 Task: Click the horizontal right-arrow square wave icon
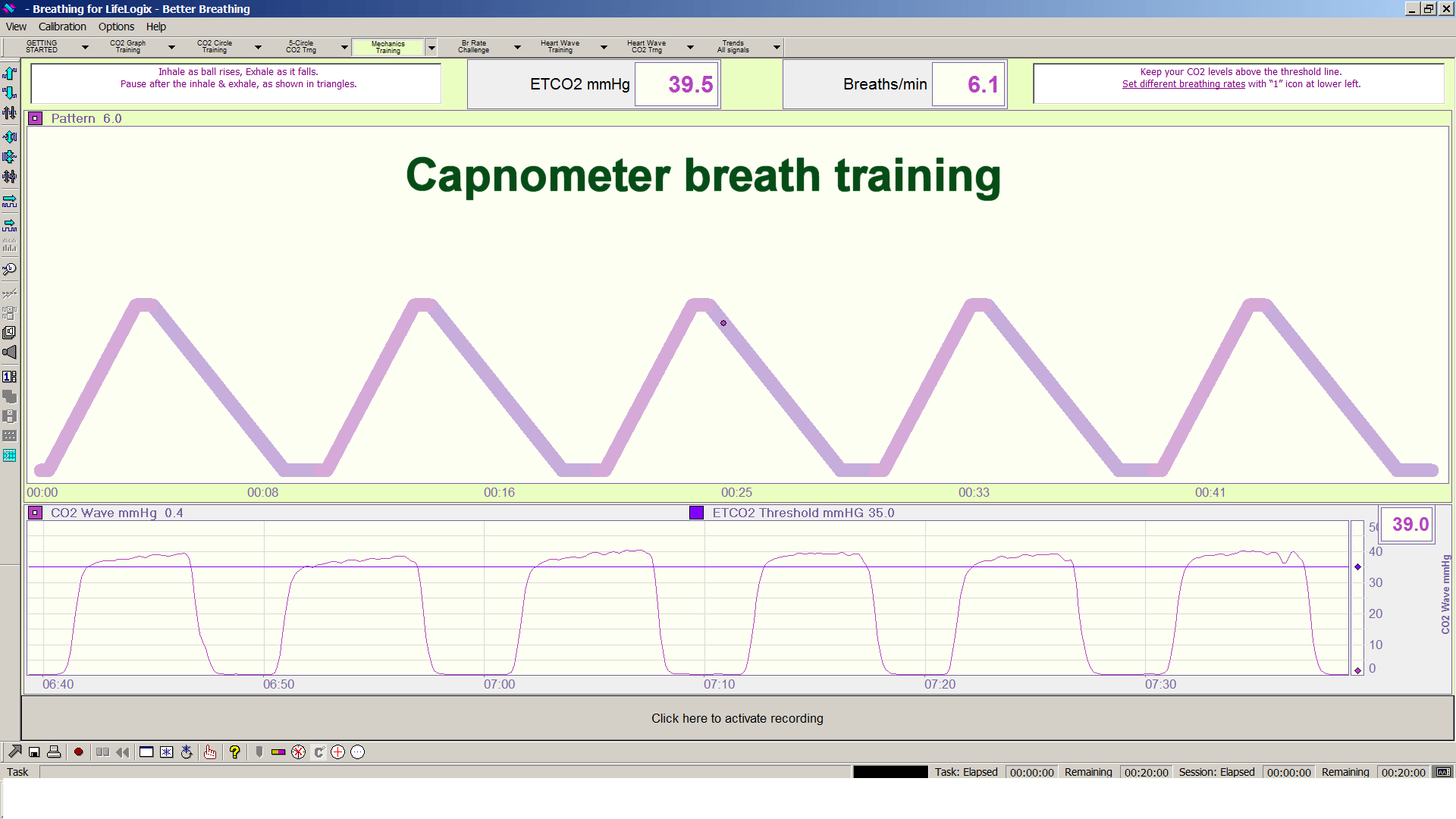coord(10,201)
